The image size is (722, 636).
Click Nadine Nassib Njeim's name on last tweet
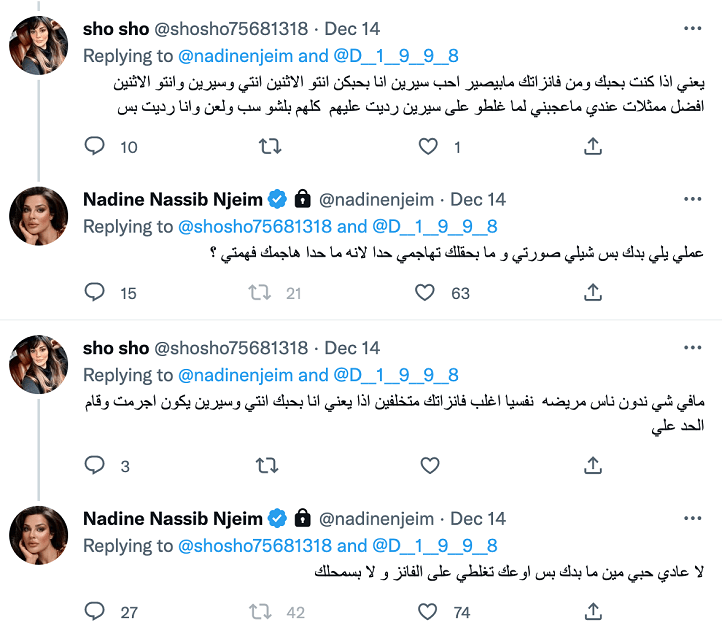172,519
